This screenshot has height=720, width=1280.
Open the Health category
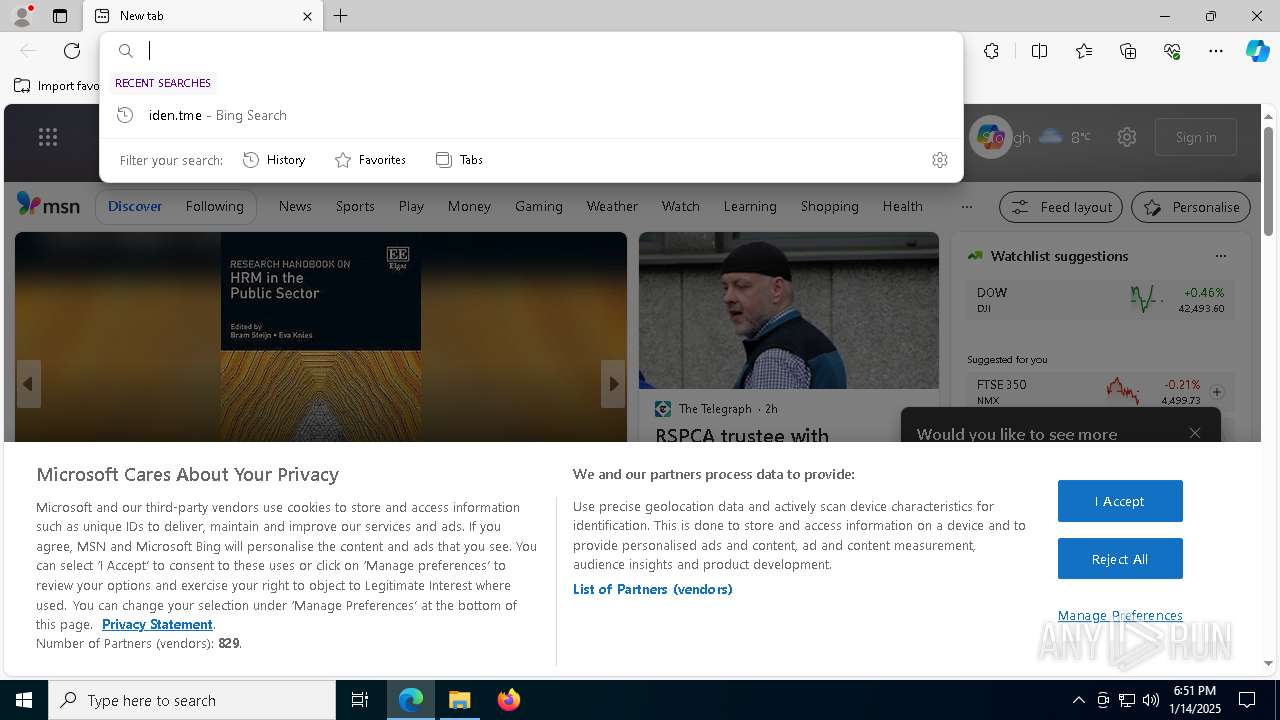[x=902, y=206]
